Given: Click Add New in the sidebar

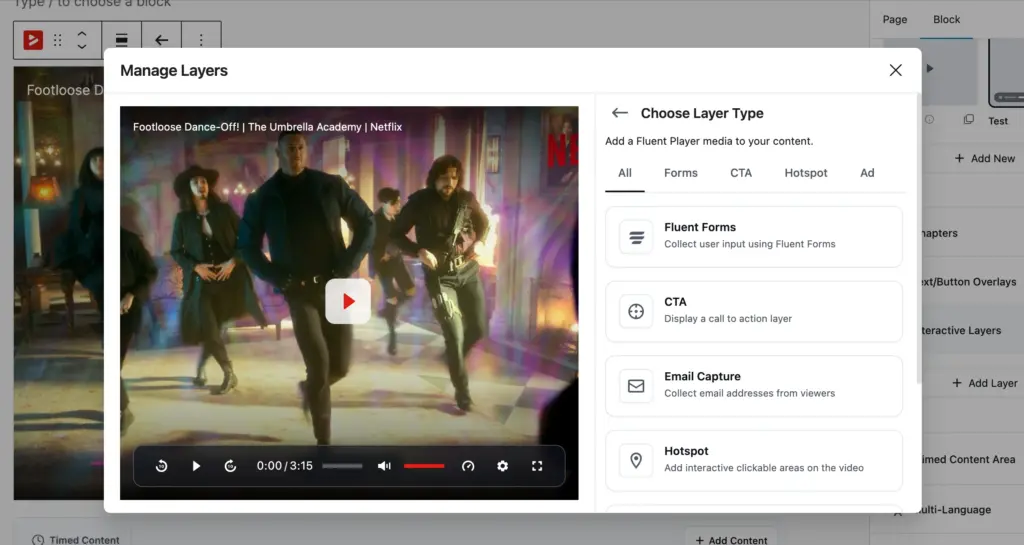Looking at the screenshot, I should click(985, 158).
